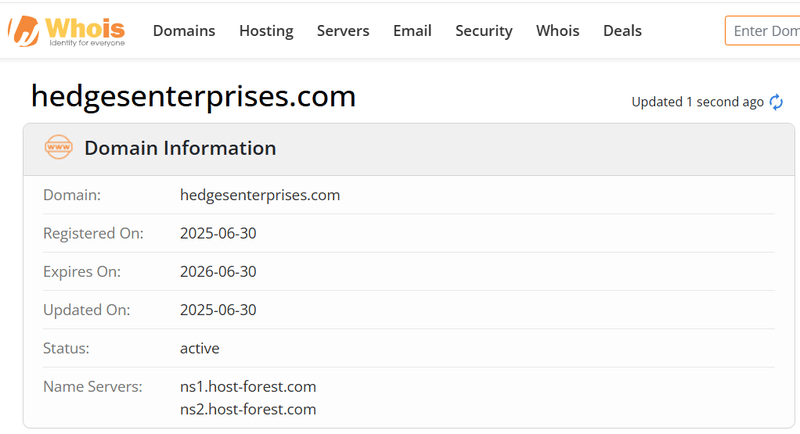The height and width of the screenshot is (434, 800).
Task: Click the Whois logo
Action: [67, 31]
